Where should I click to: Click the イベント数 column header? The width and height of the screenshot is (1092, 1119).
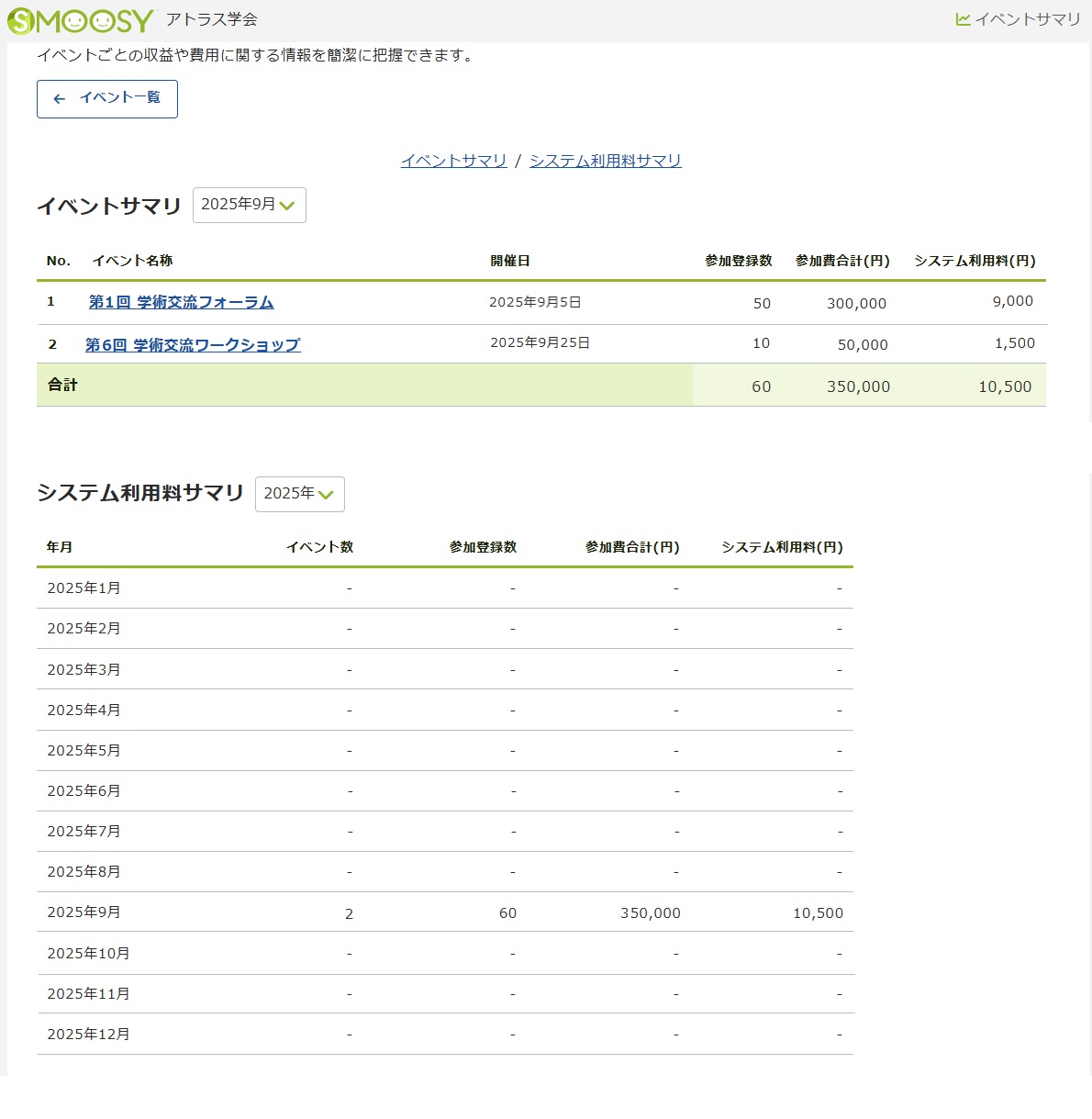tap(319, 547)
